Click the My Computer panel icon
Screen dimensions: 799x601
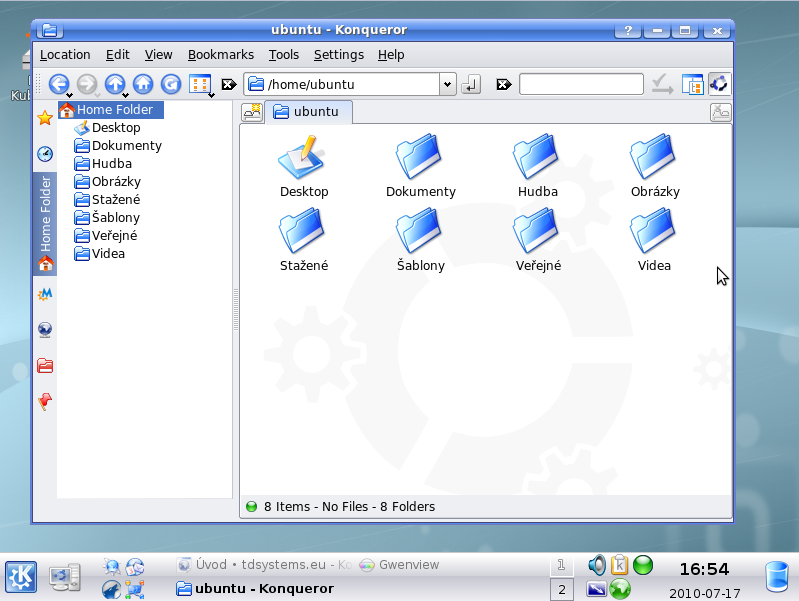click(64, 578)
